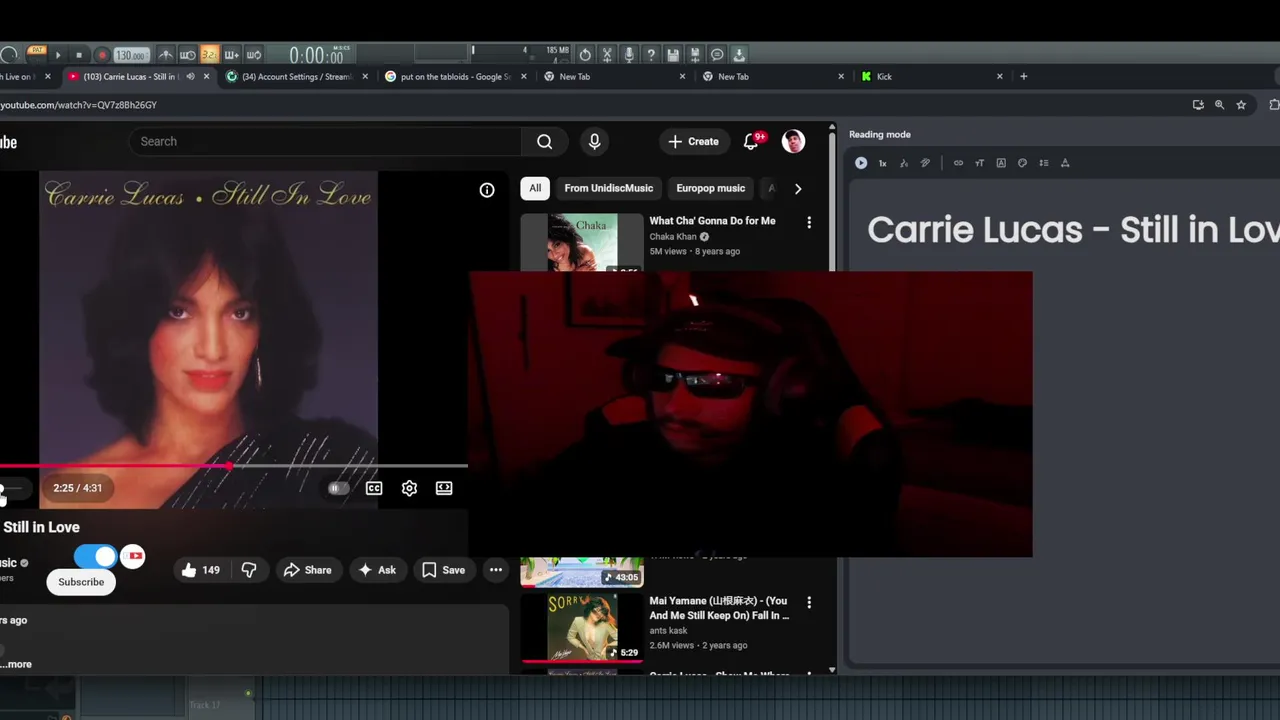1280x720 pixels.
Task: Click the Subscribe button
Action: point(81,582)
